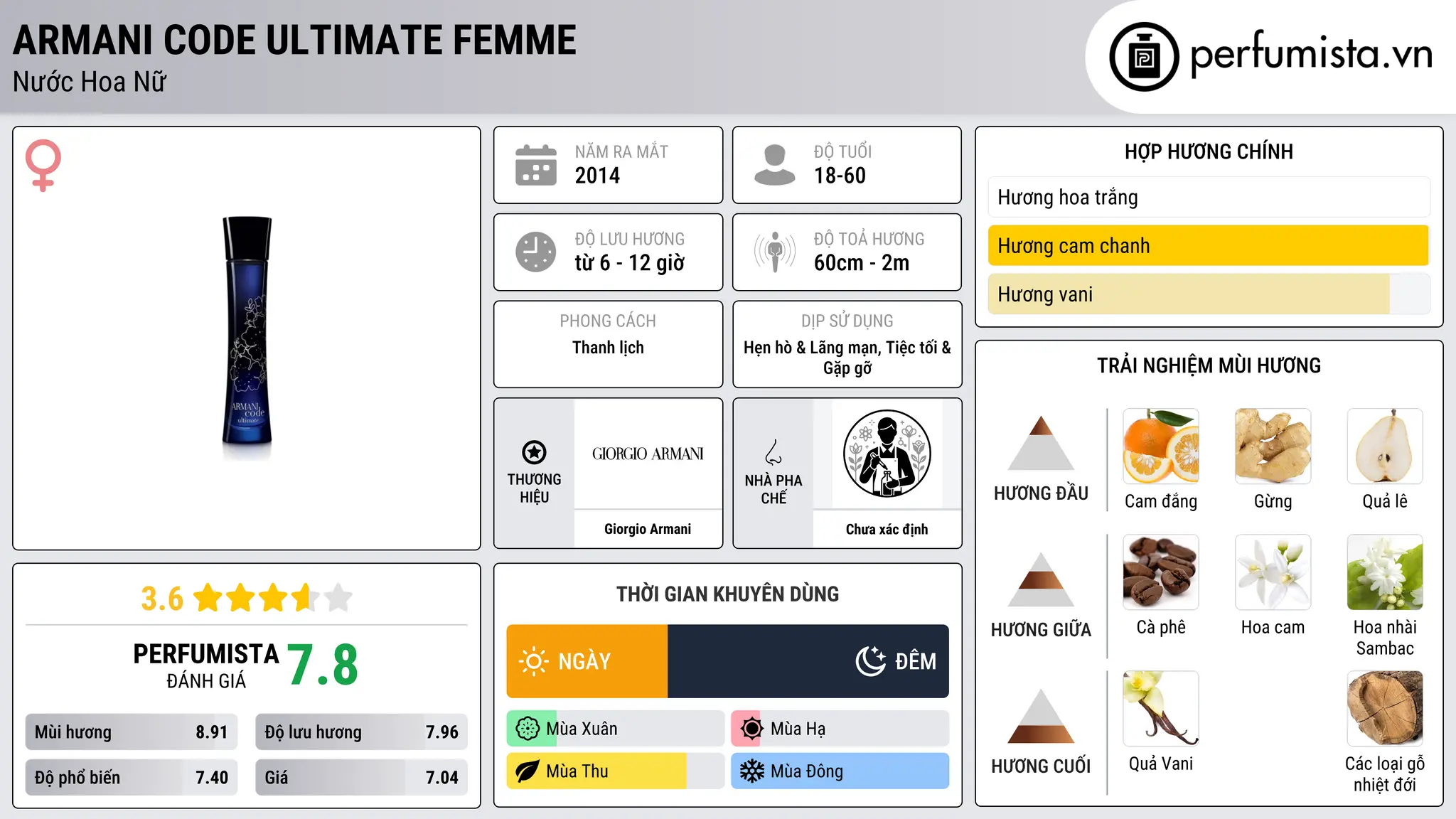Click the leaf icon for Mùa Thu
The height and width of the screenshot is (819, 1456).
point(528,771)
